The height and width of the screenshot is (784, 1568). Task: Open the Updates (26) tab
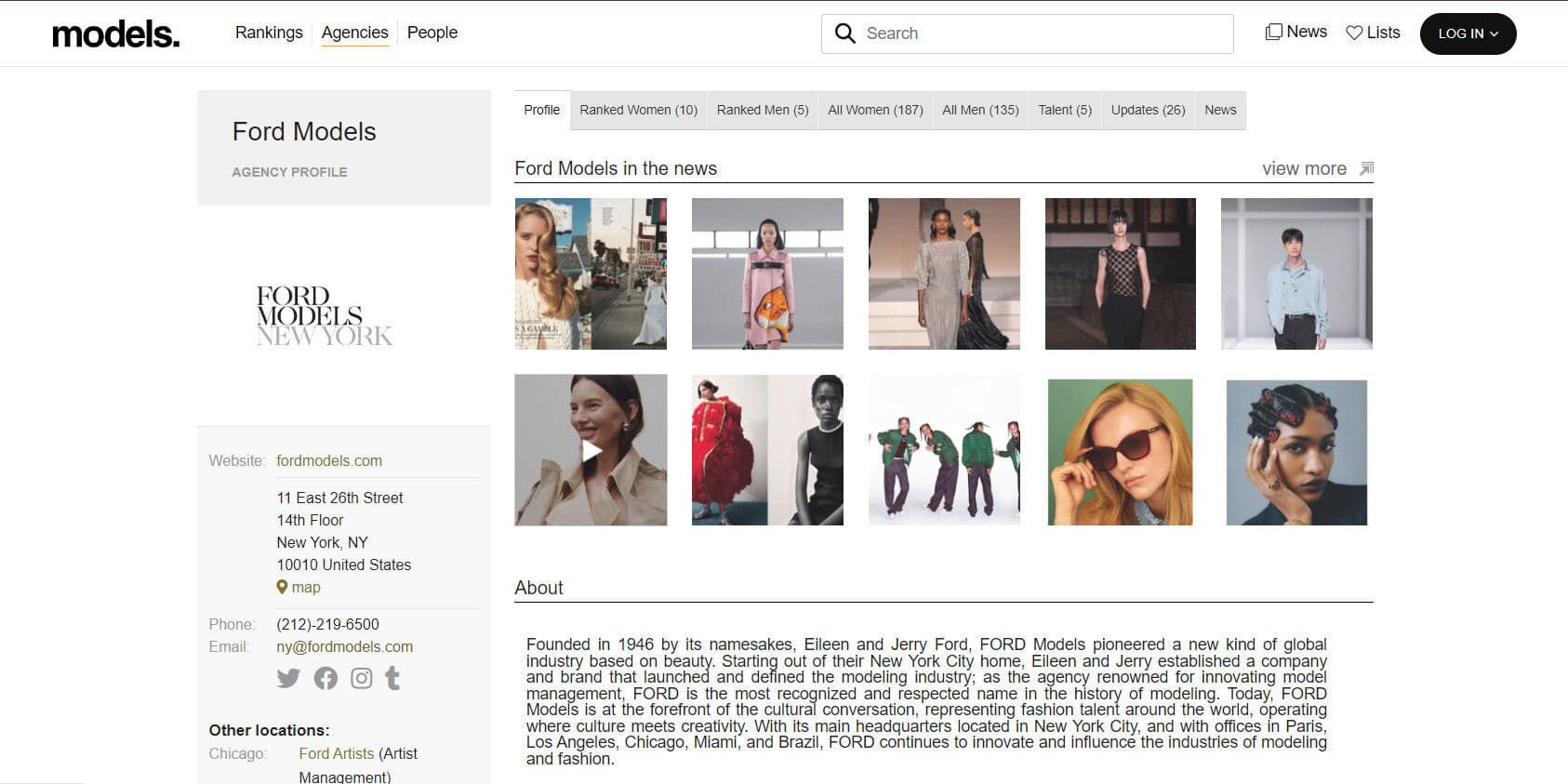(x=1149, y=110)
